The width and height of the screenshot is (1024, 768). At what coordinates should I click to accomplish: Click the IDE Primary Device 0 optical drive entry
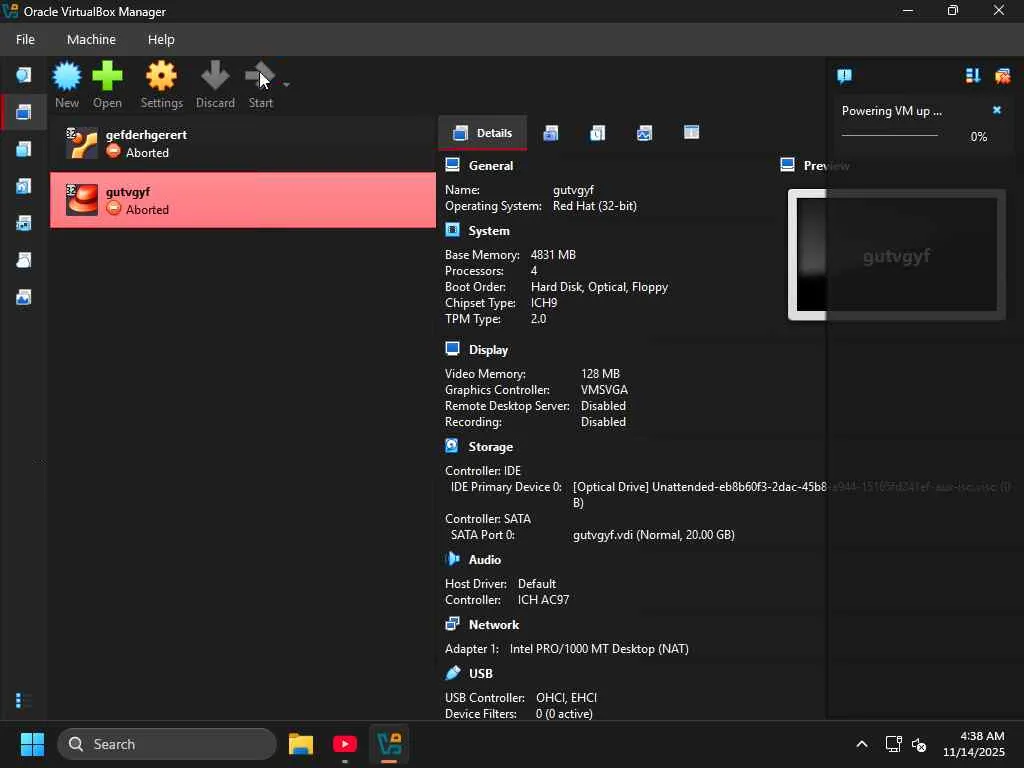[792, 495]
